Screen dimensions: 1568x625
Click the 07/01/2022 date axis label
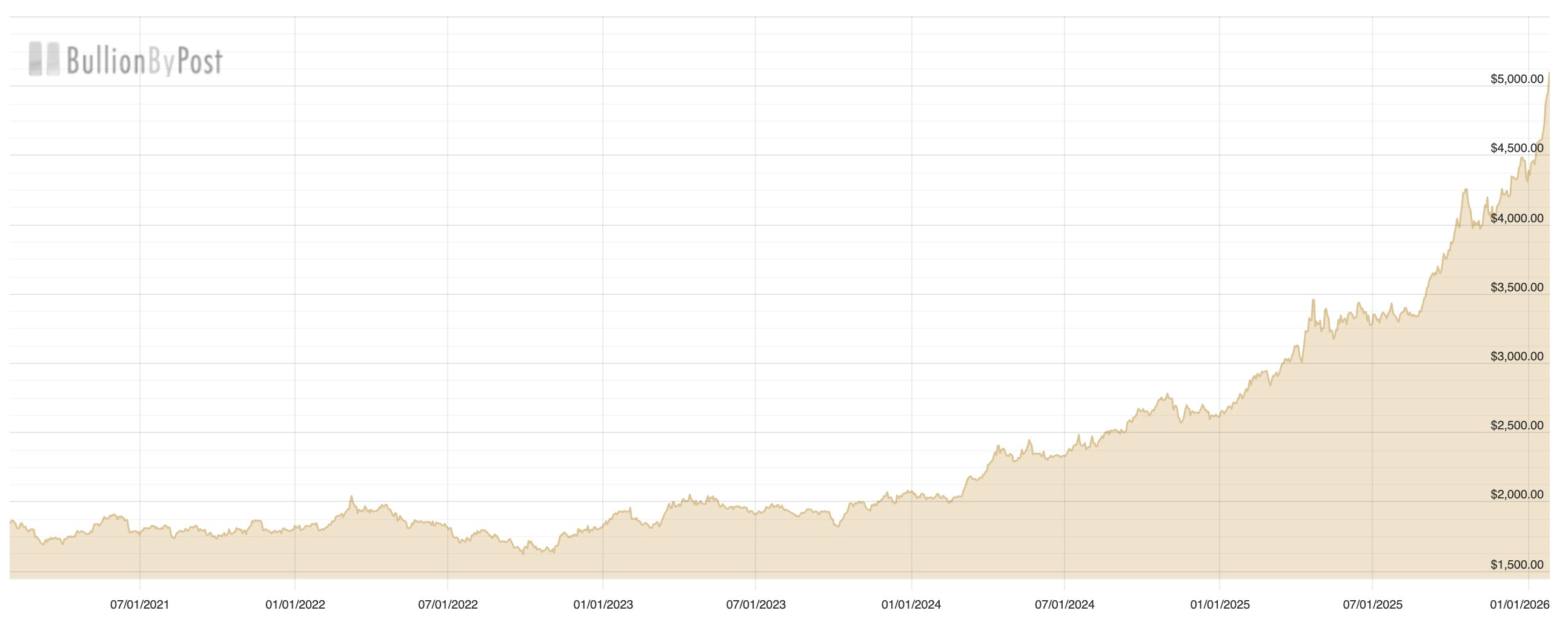pos(448,605)
